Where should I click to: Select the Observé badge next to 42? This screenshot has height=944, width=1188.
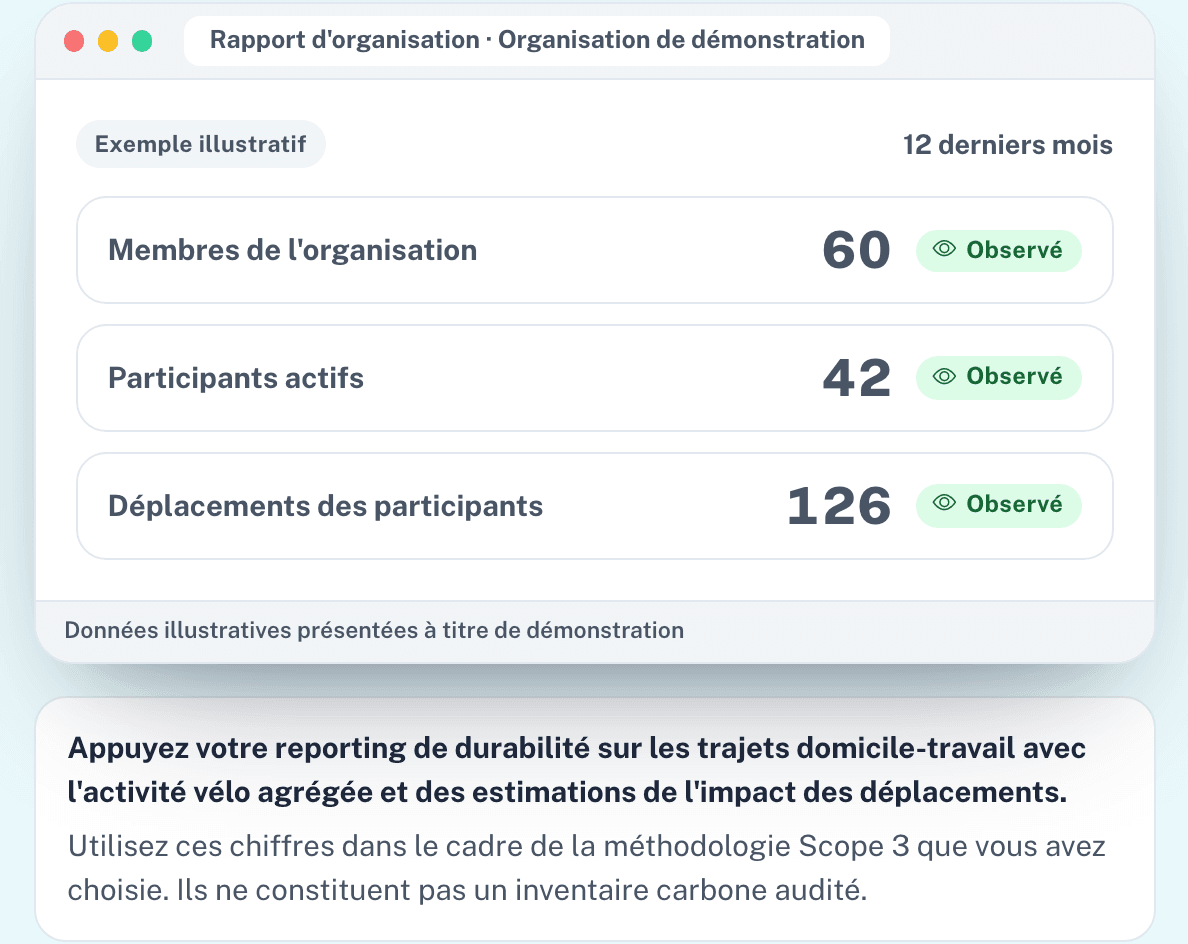[x=999, y=377]
